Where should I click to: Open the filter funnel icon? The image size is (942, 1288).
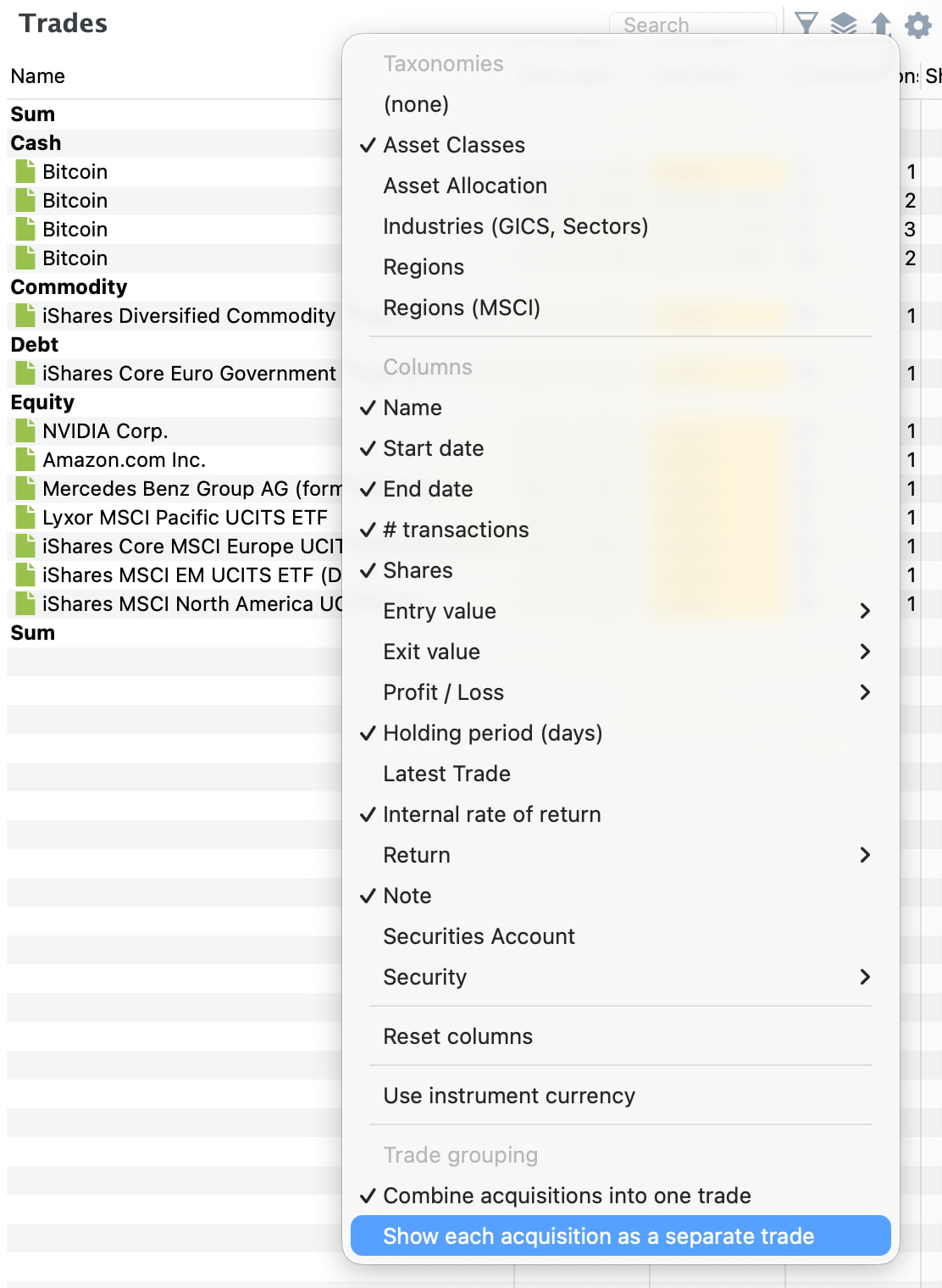[806, 24]
